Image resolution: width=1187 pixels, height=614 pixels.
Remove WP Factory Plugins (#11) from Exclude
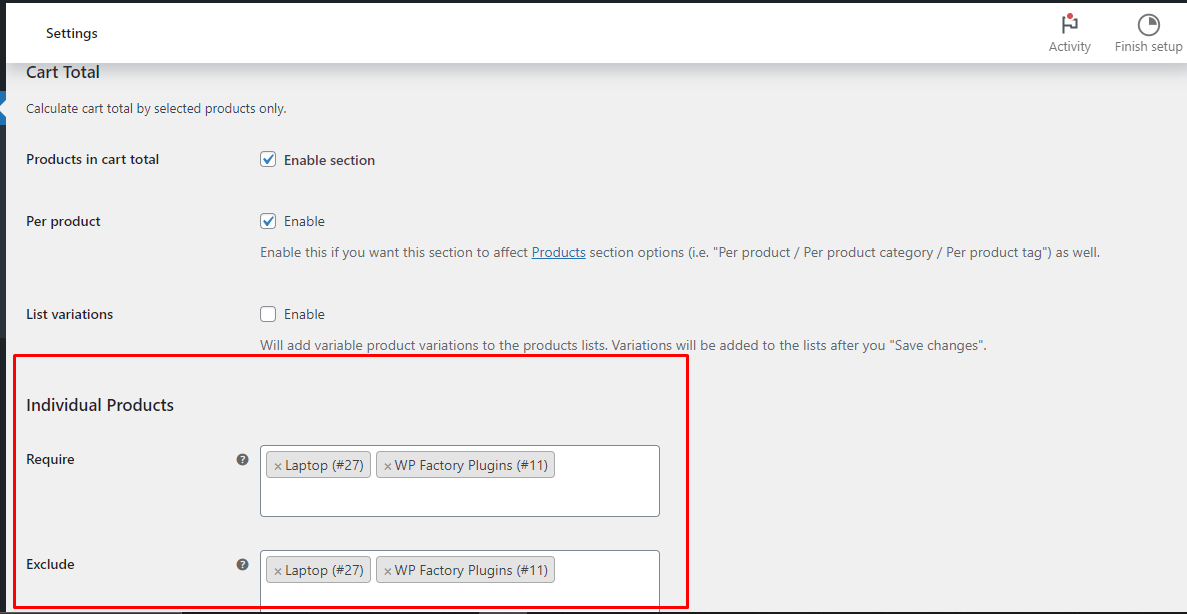coord(388,571)
